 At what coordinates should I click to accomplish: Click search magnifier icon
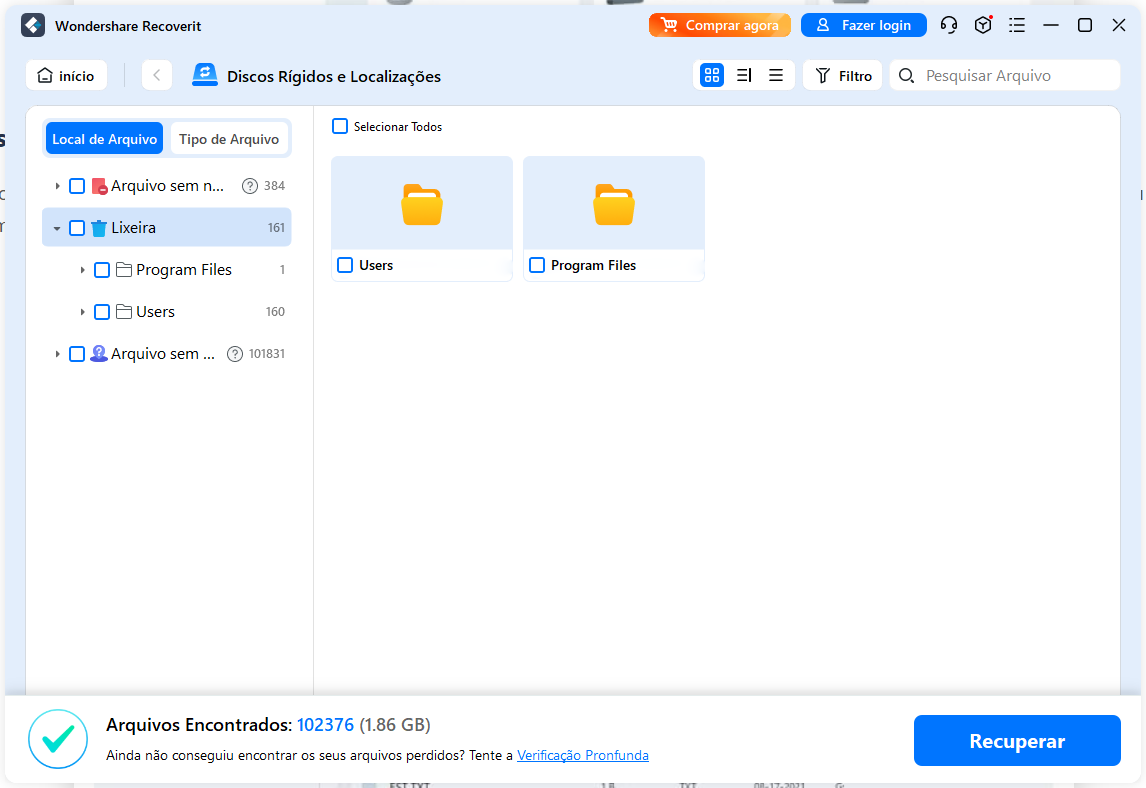click(x=906, y=75)
